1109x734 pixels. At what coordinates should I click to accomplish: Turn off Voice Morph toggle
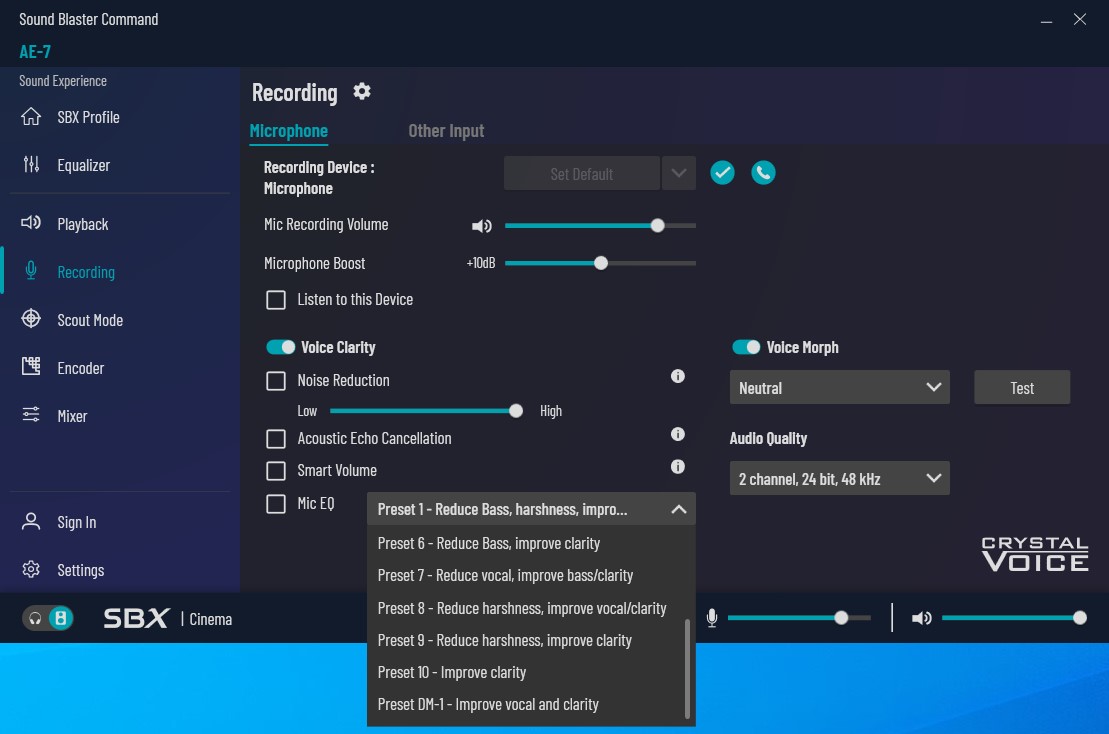[x=745, y=347]
